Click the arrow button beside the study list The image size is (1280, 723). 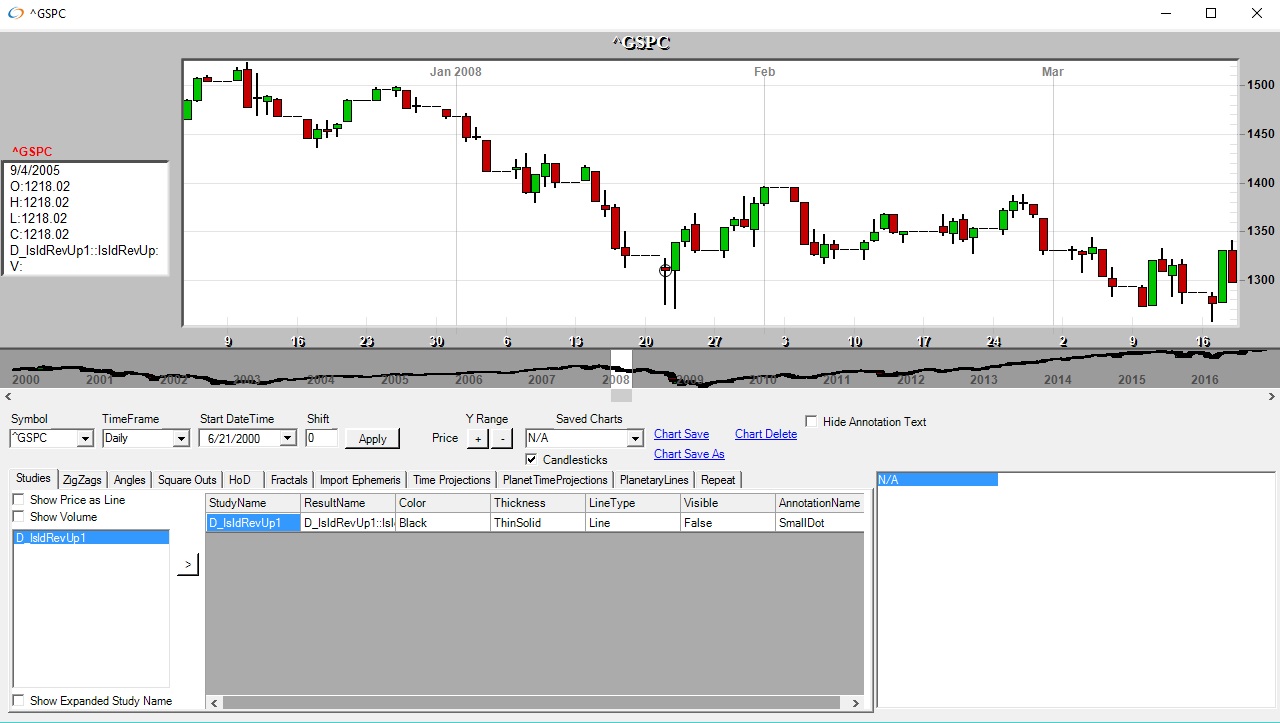coord(188,565)
